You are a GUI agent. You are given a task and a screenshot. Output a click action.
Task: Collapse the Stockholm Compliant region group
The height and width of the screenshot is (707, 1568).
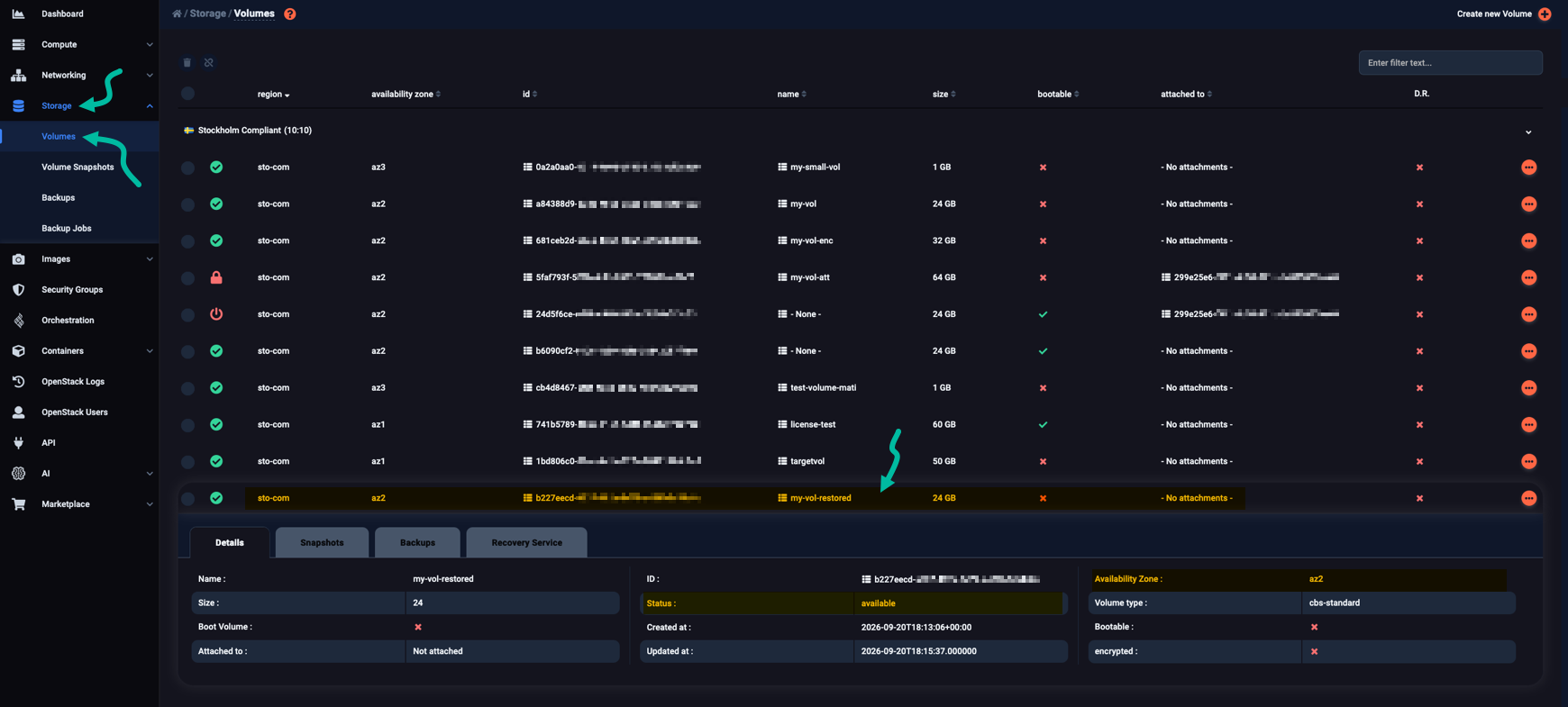click(x=1528, y=131)
